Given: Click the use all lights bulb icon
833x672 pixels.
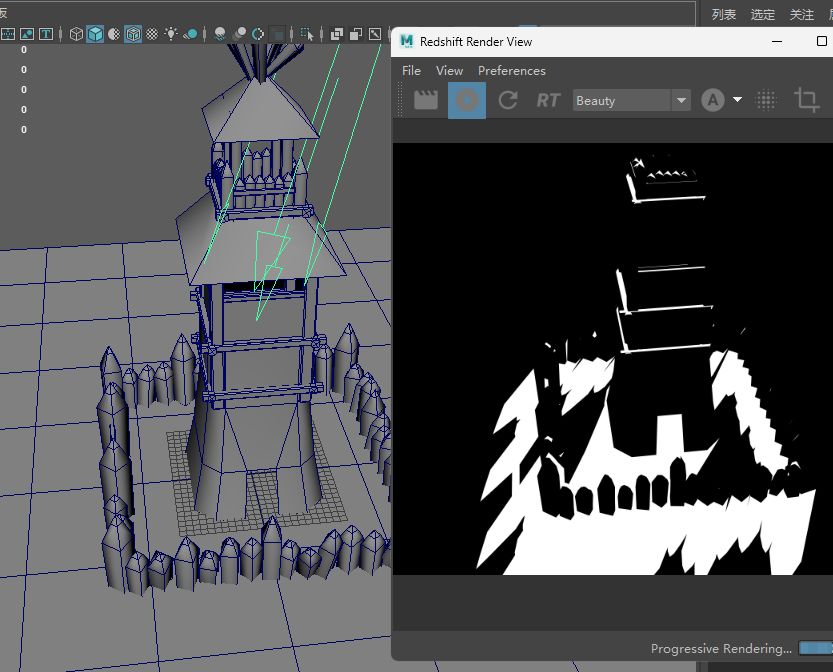Looking at the screenshot, I should pyautogui.click(x=171, y=34).
